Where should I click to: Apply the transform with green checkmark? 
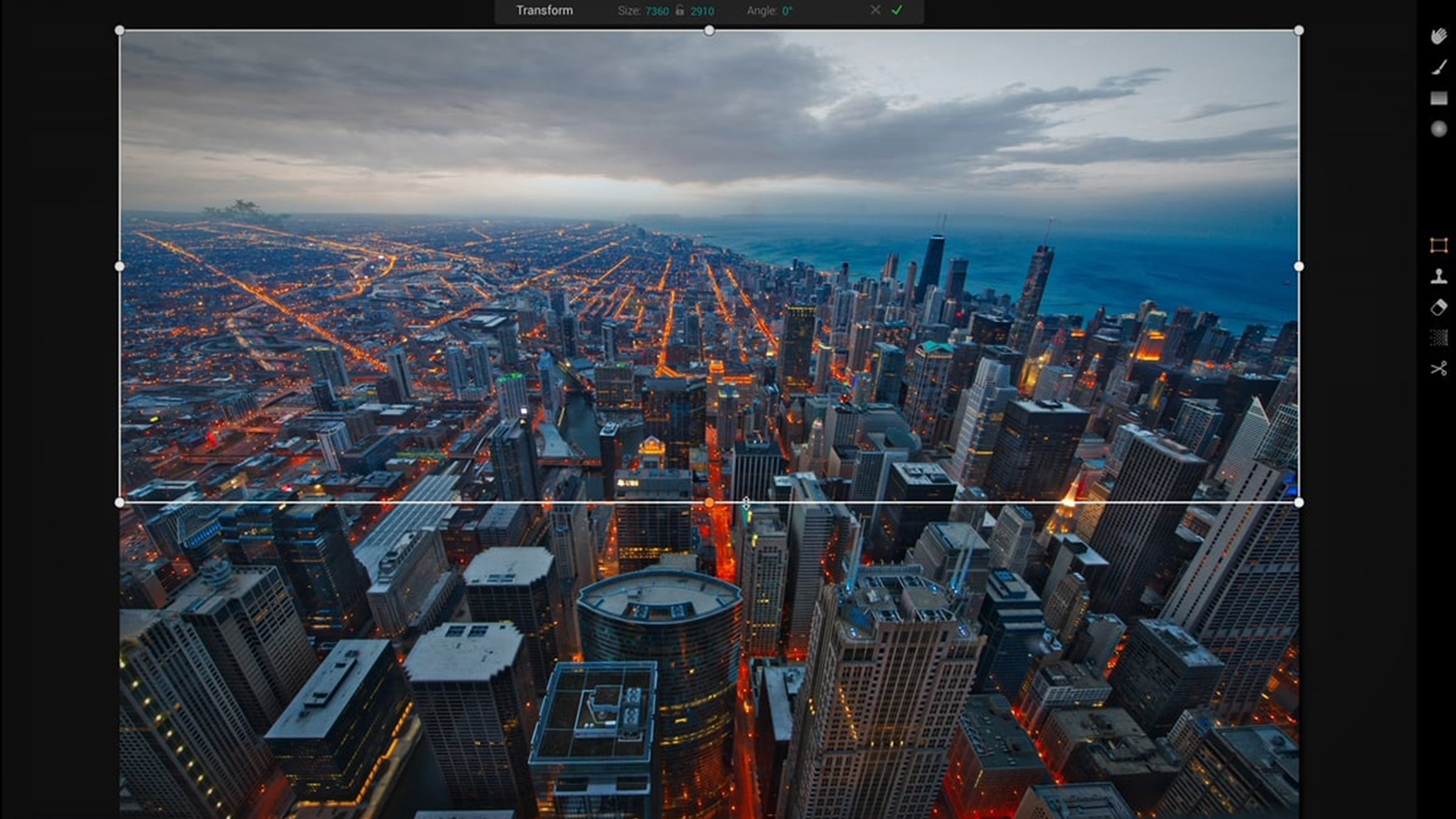pyautogui.click(x=897, y=10)
